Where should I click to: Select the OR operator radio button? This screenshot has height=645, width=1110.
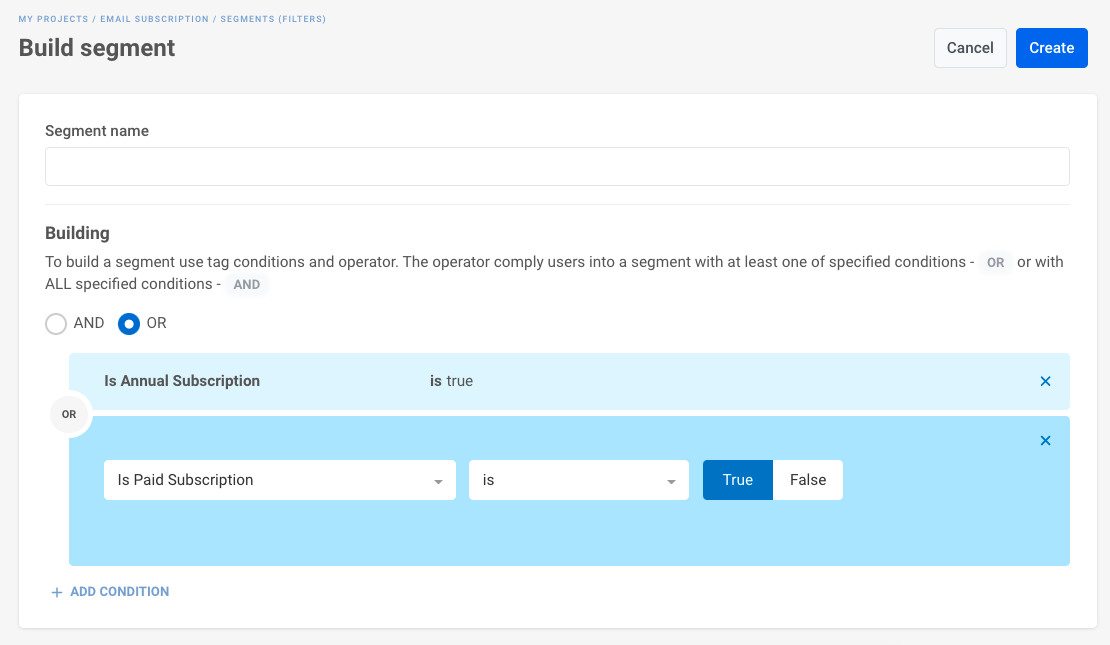(x=129, y=324)
